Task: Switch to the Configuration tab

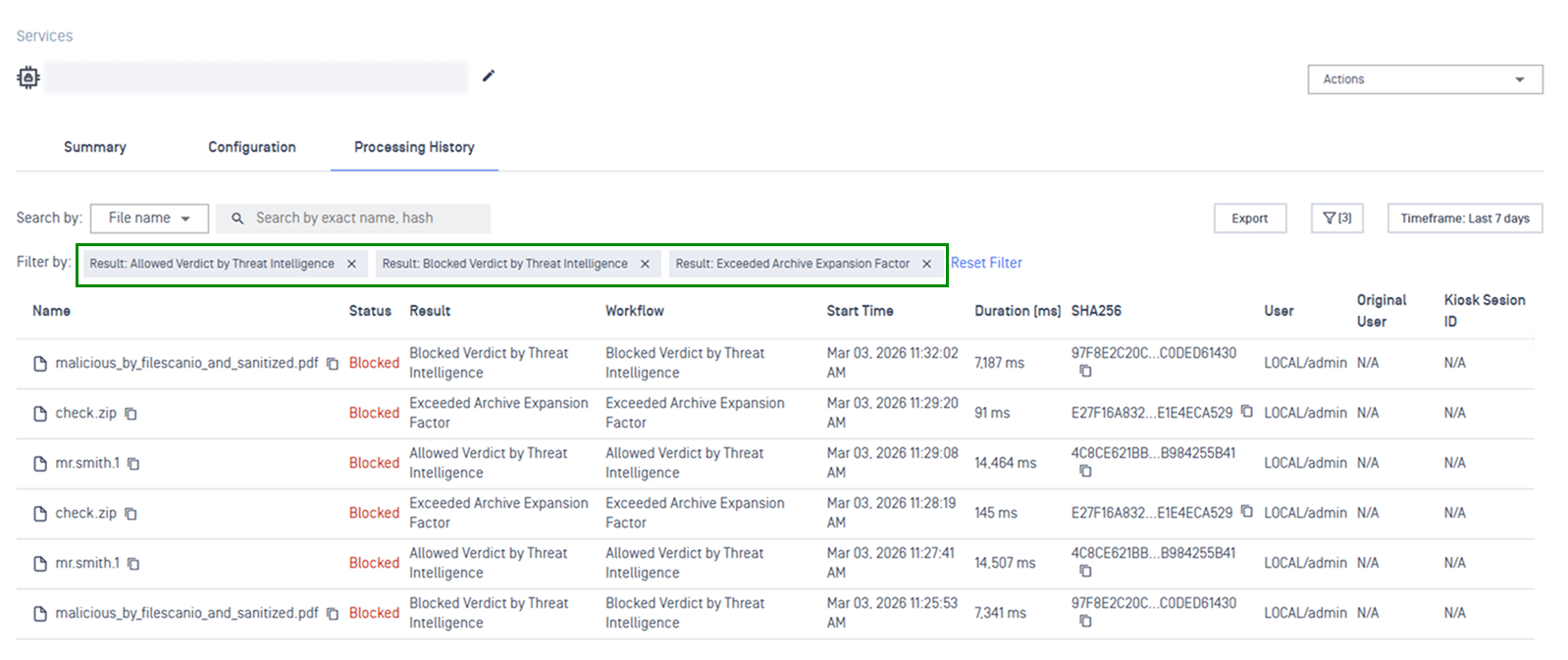Action: coord(251,147)
